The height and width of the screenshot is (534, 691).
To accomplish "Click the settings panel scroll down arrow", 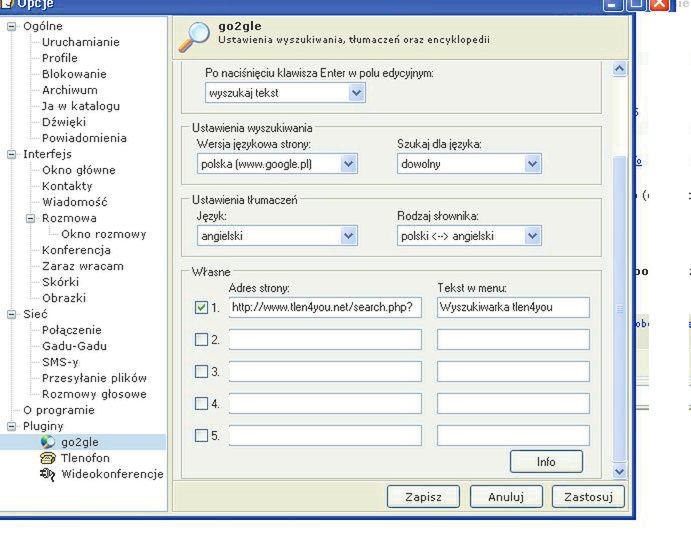I will tap(619, 471).
